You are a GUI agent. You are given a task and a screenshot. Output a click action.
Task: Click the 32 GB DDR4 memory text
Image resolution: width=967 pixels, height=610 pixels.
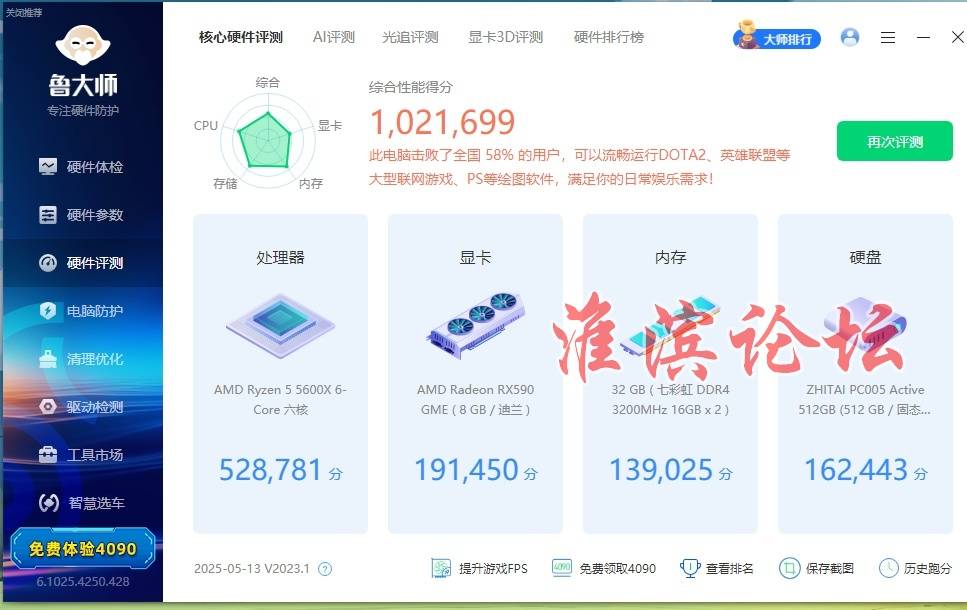point(670,400)
